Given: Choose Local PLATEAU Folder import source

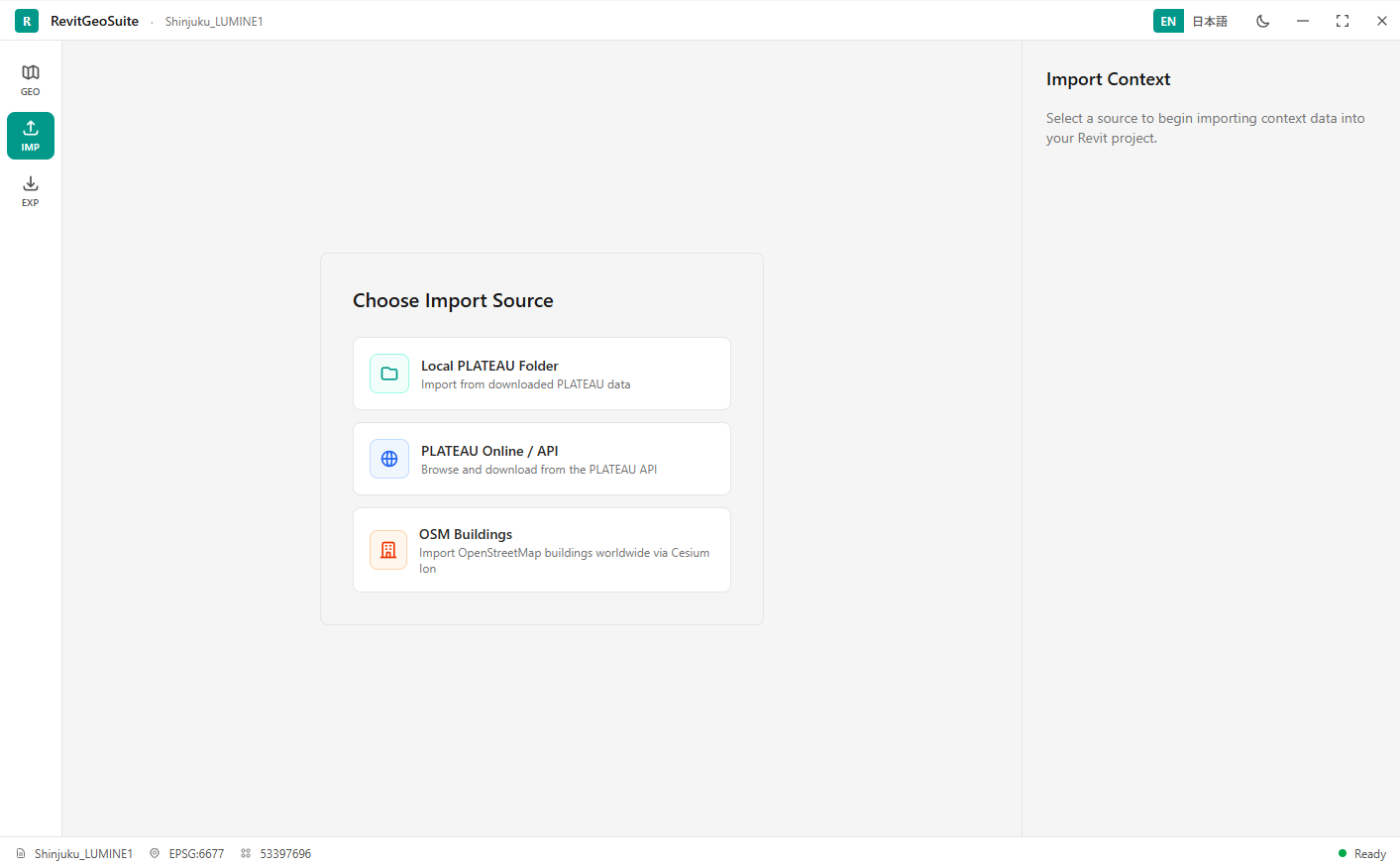Looking at the screenshot, I should point(542,374).
